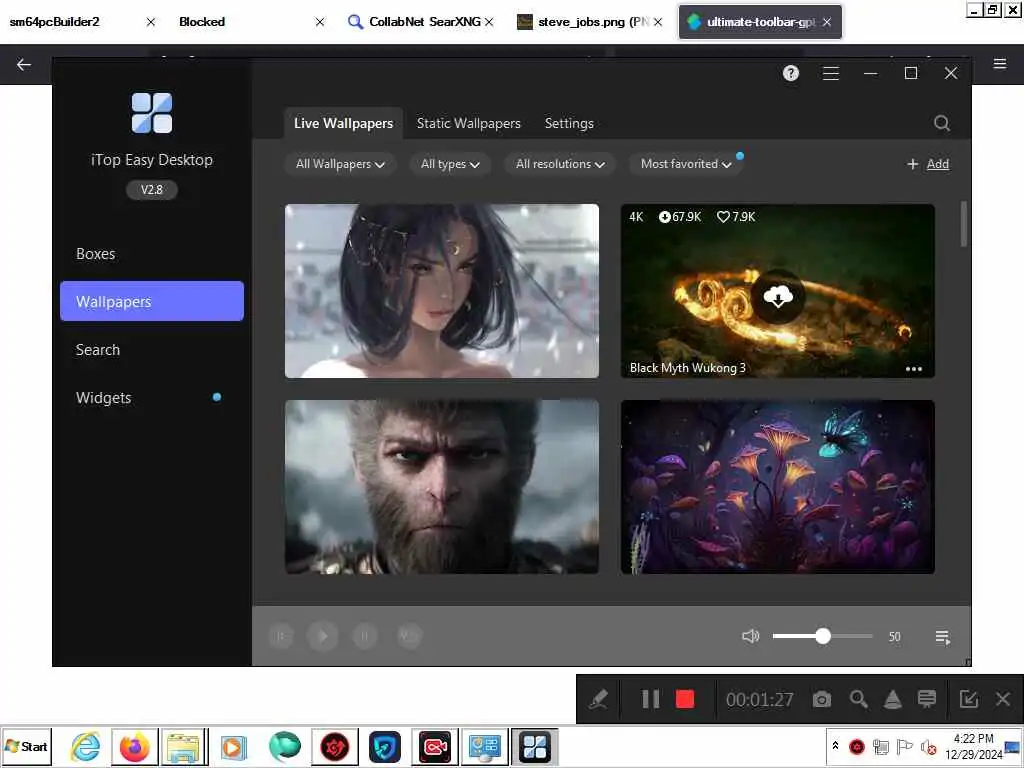Stop the screen recording with red button

(685, 699)
